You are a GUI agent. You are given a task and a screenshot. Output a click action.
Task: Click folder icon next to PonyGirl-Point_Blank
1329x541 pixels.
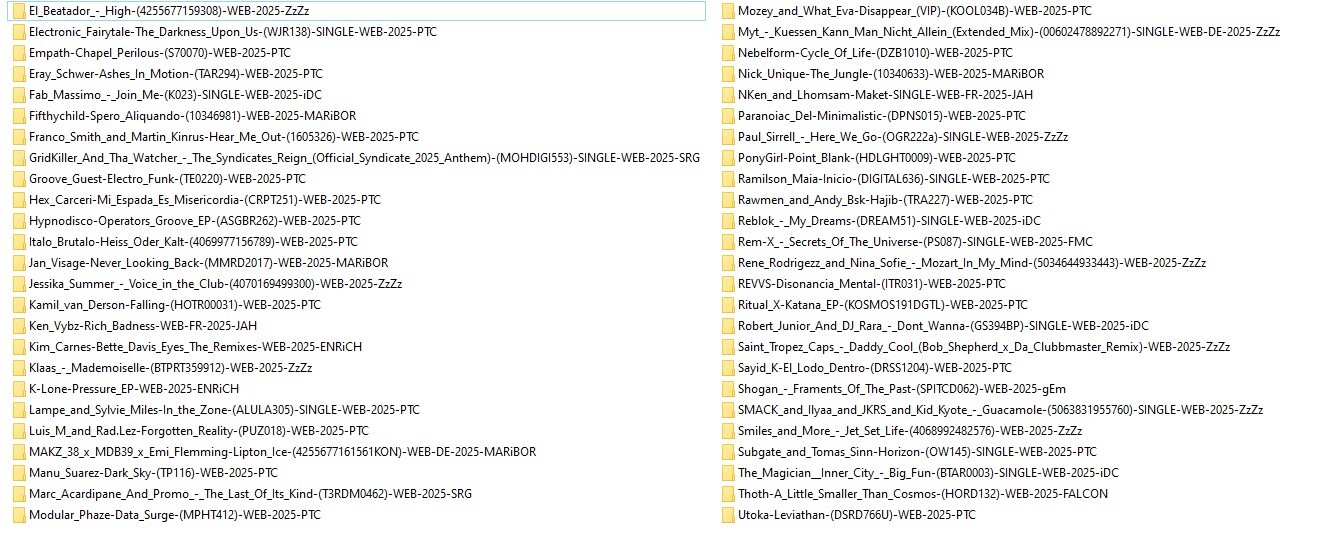728,158
